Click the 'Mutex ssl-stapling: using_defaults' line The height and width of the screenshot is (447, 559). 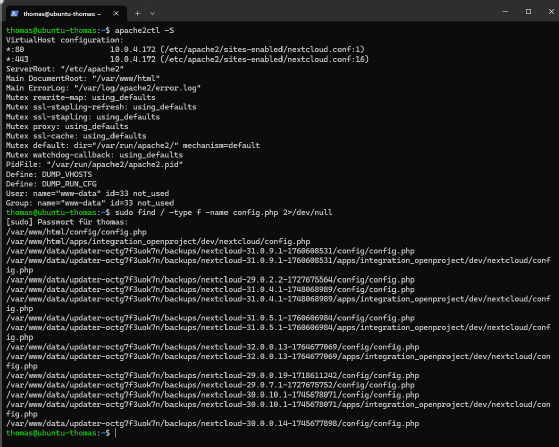(83, 117)
